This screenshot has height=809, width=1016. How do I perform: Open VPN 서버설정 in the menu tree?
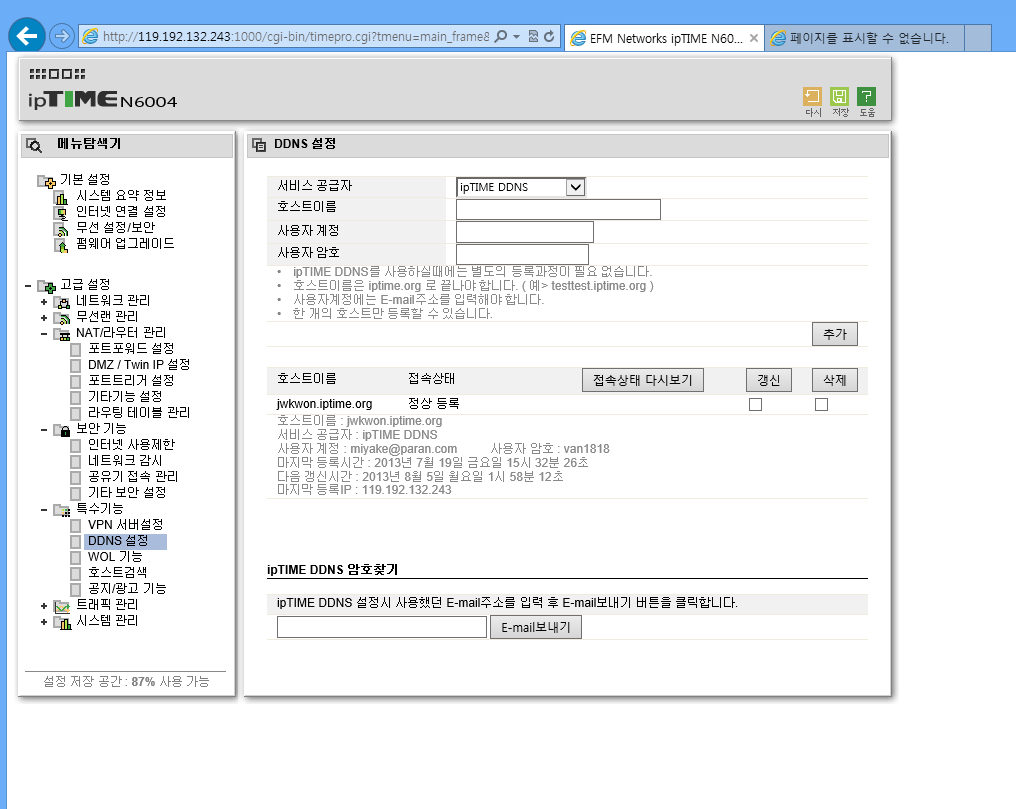click(126, 525)
